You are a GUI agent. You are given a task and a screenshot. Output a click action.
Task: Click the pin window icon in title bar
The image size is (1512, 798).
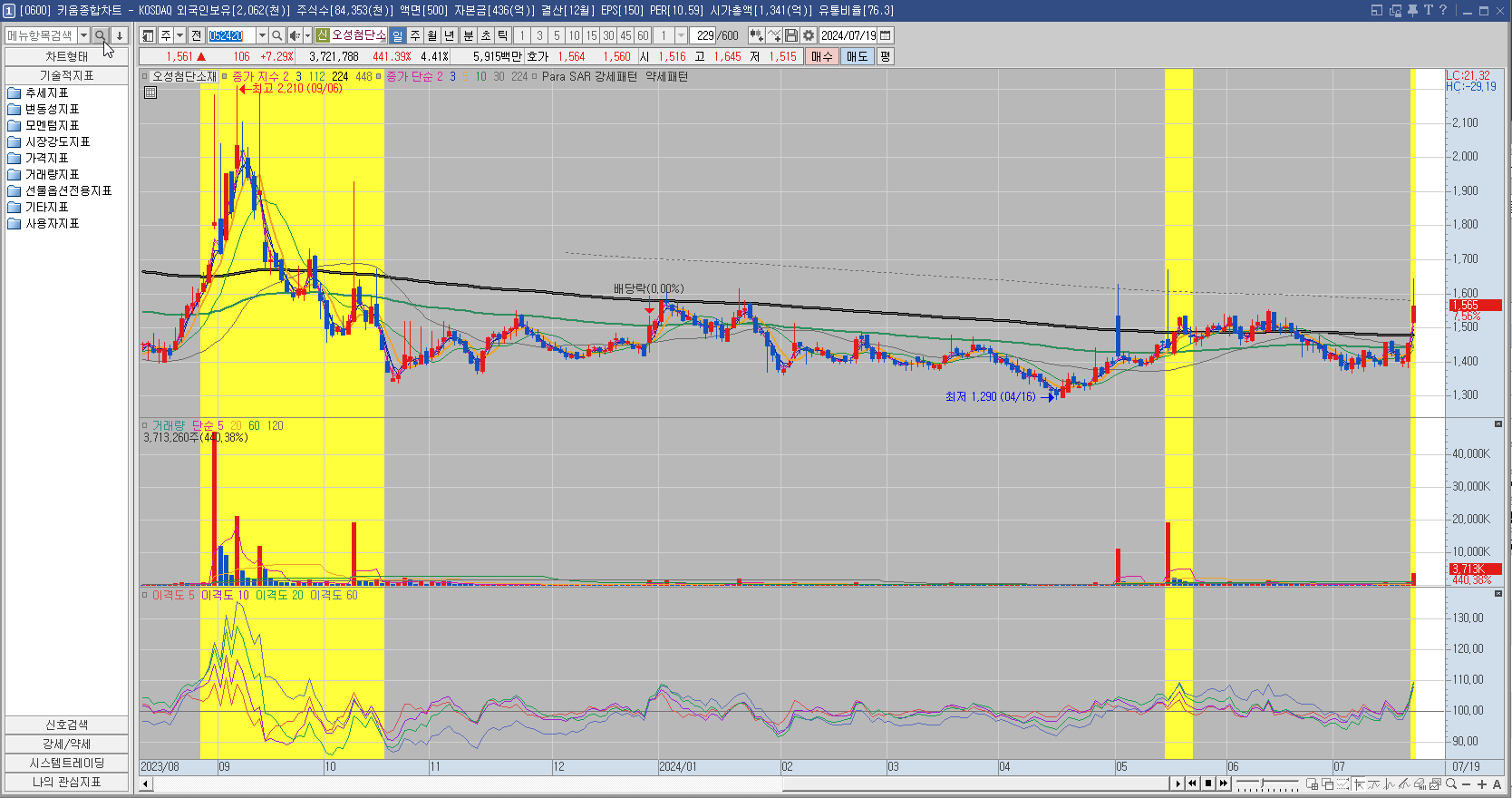pyautogui.click(x=1411, y=10)
